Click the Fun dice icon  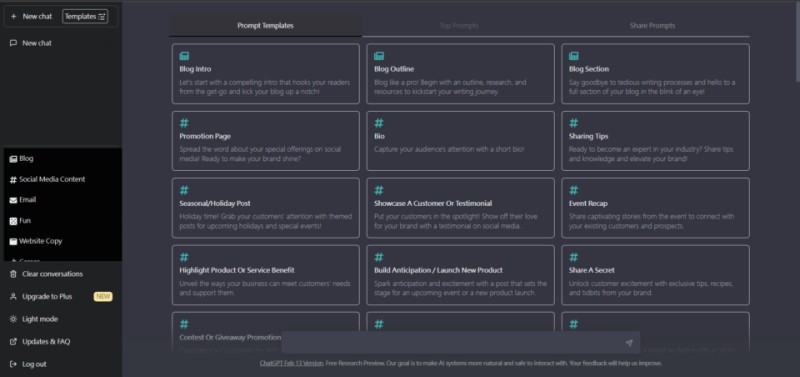pos(13,221)
